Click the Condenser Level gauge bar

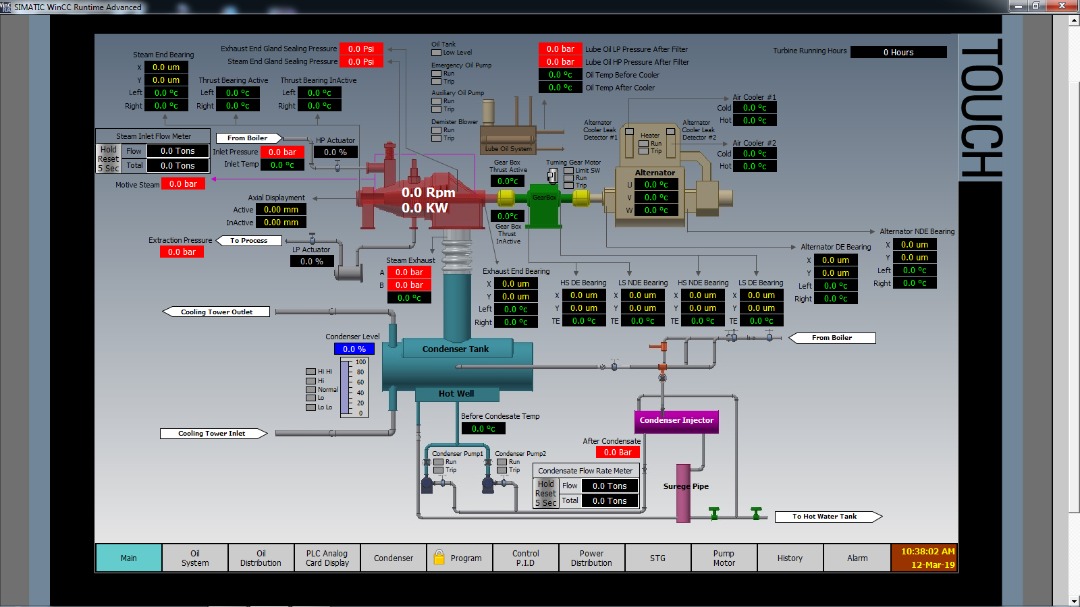coord(347,388)
